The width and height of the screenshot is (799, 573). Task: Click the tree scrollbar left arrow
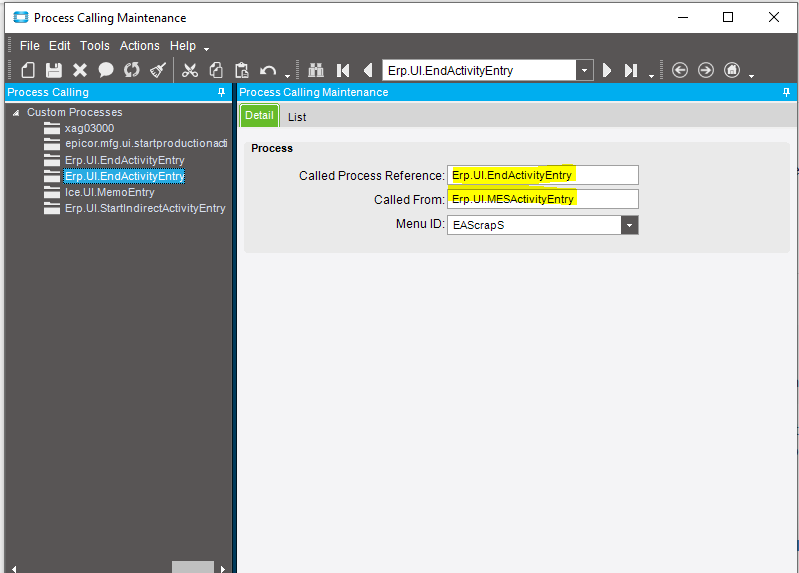pos(14,569)
